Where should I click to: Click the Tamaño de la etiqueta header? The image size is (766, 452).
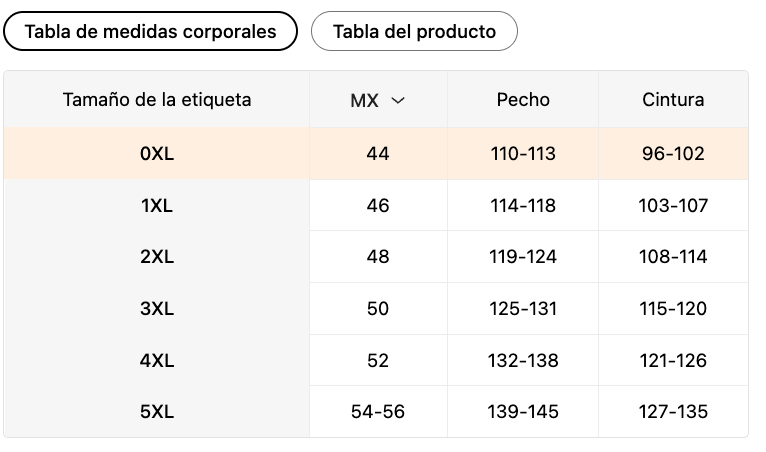(157, 100)
